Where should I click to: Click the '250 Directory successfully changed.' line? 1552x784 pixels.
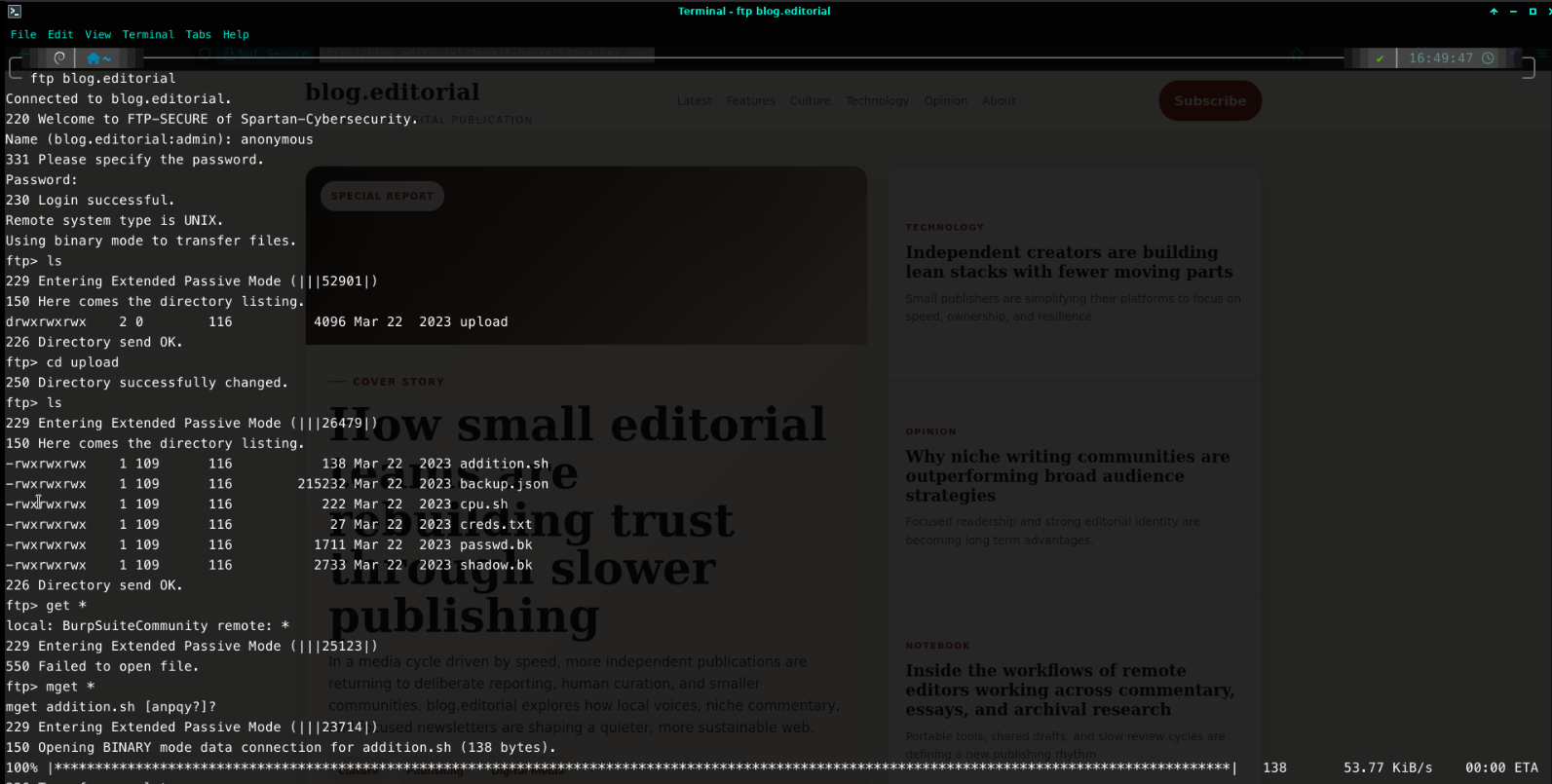click(x=147, y=383)
